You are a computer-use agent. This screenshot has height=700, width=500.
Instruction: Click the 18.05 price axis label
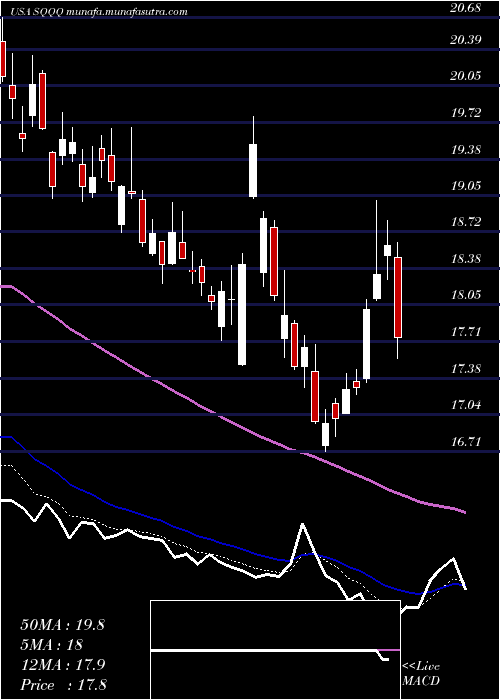tap(466, 295)
